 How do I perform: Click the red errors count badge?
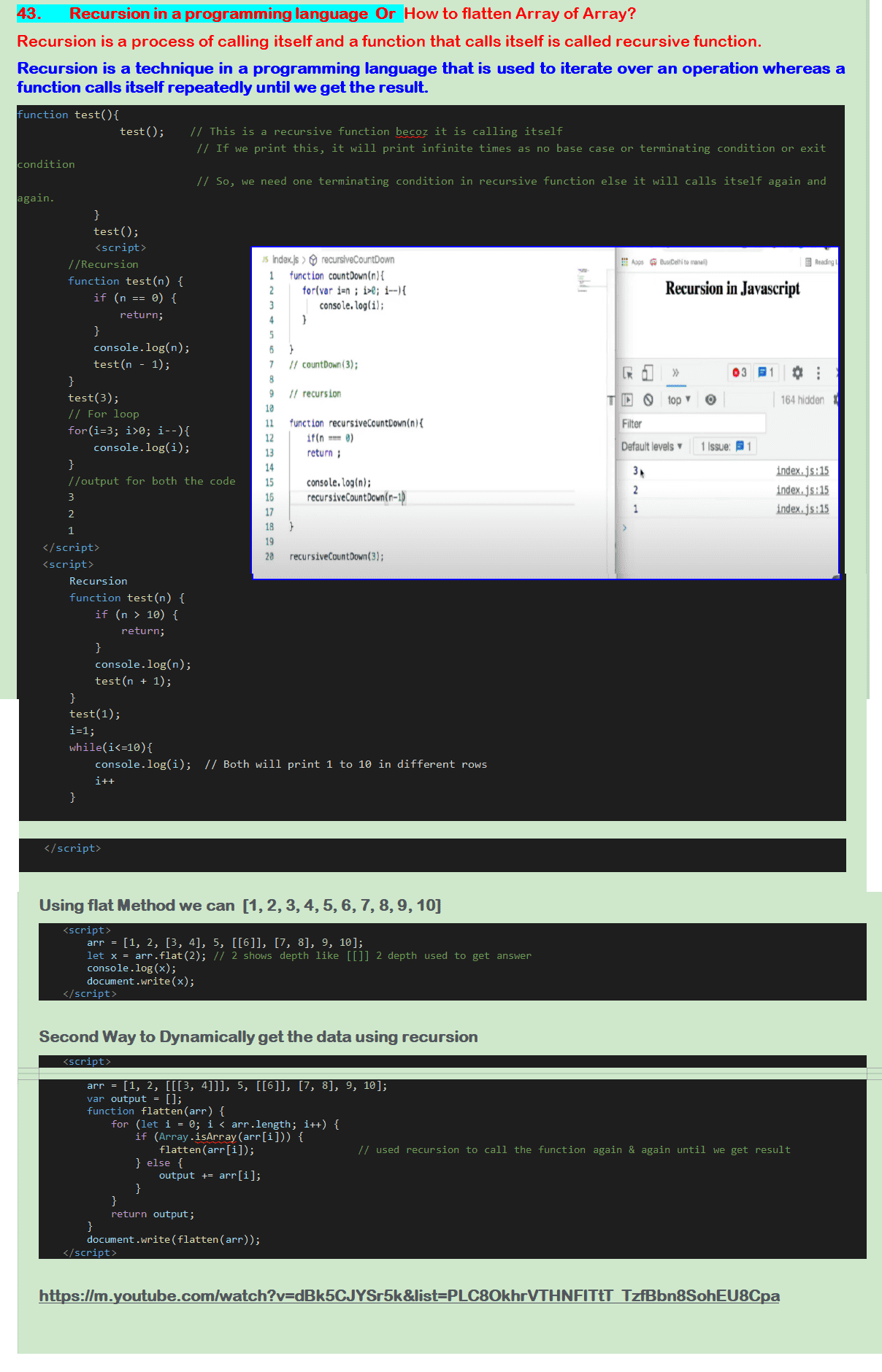pyautogui.click(x=740, y=373)
